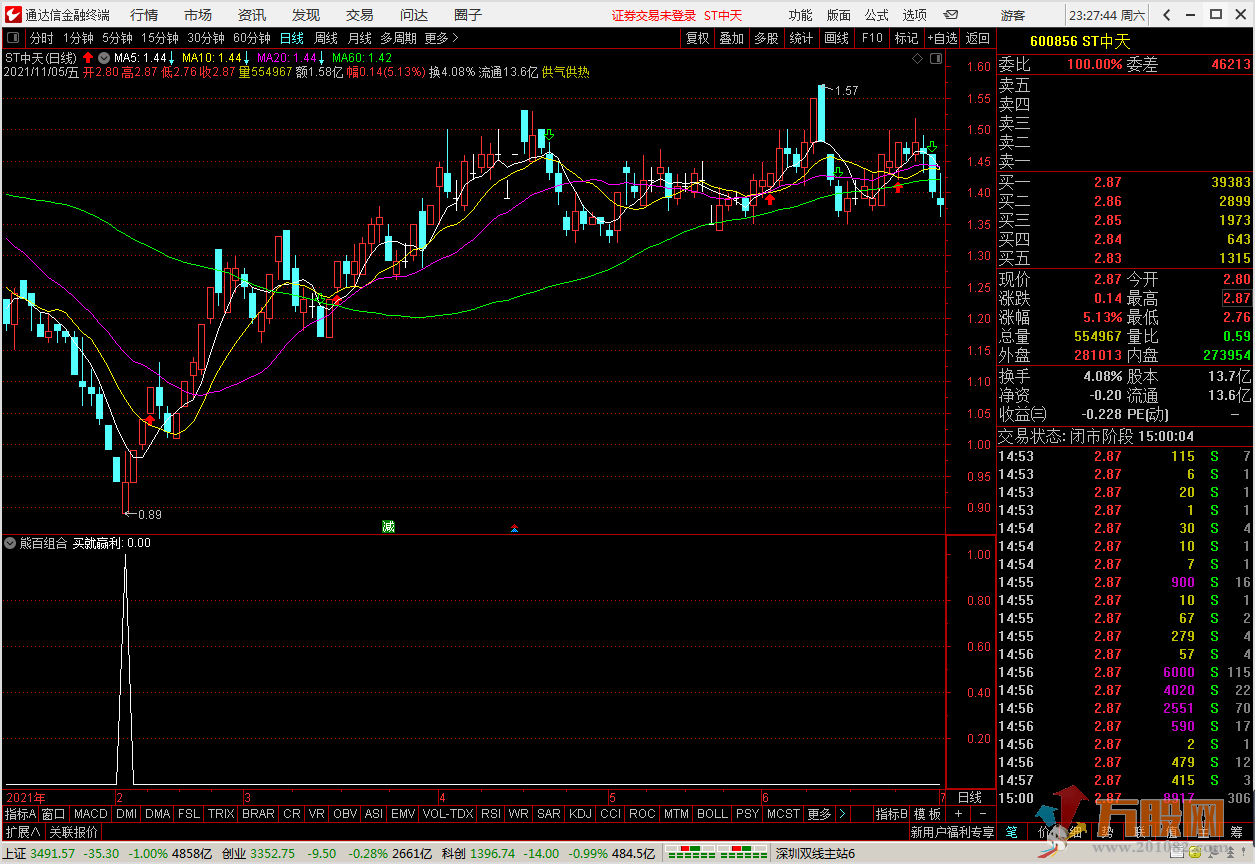Select the MACD indicator tab
1255x864 pixels.
pyautogui.click(x=90, y=814)
